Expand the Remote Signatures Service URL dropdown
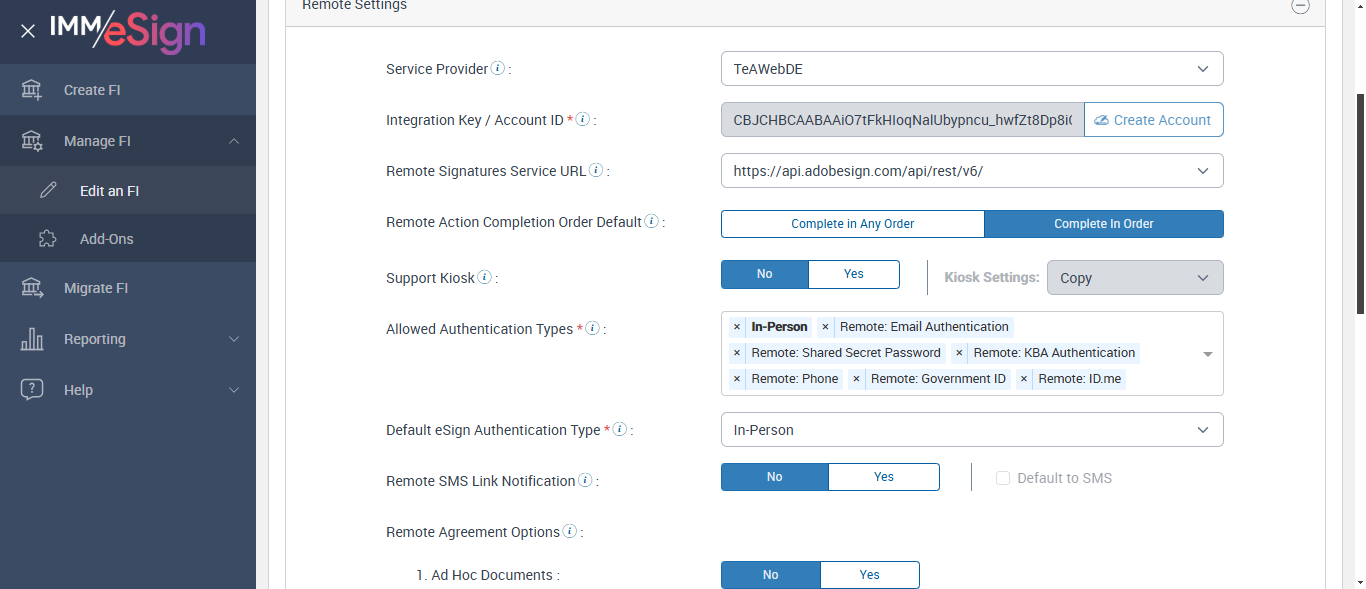The width and height of the screenshot is (1366, 589). [x=971, y=171]
